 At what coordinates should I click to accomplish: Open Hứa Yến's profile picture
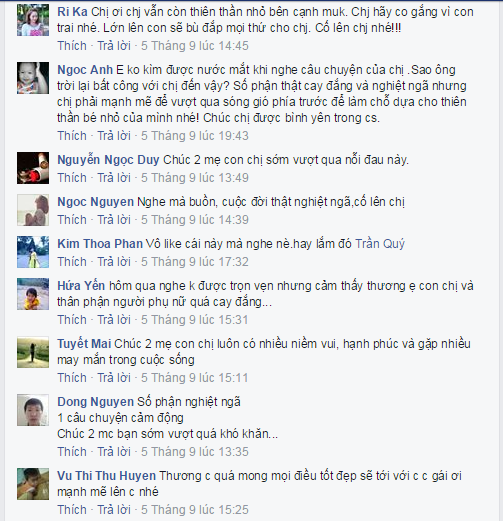33,294
